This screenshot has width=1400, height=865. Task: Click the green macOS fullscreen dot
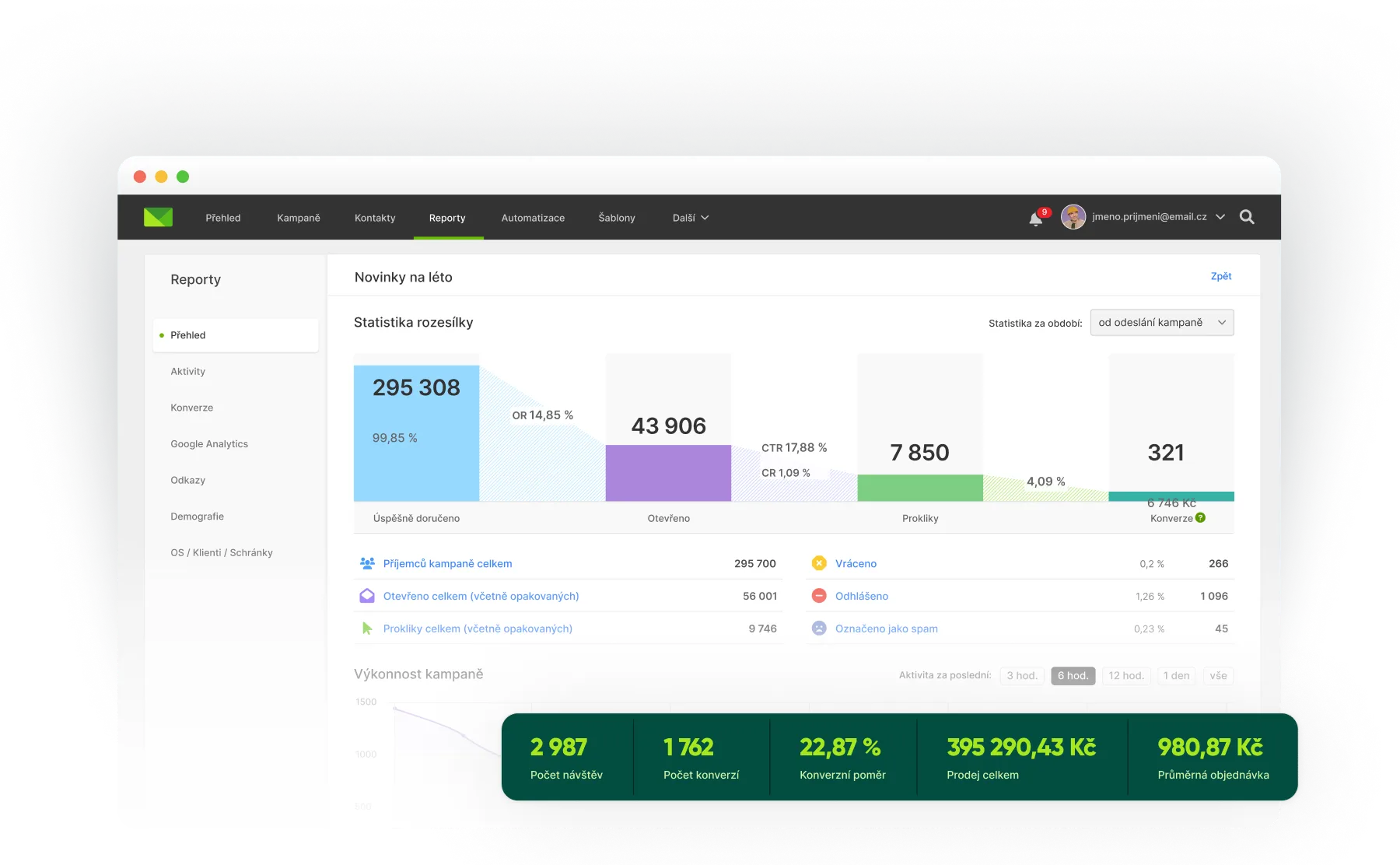click(x=183, y=177)
